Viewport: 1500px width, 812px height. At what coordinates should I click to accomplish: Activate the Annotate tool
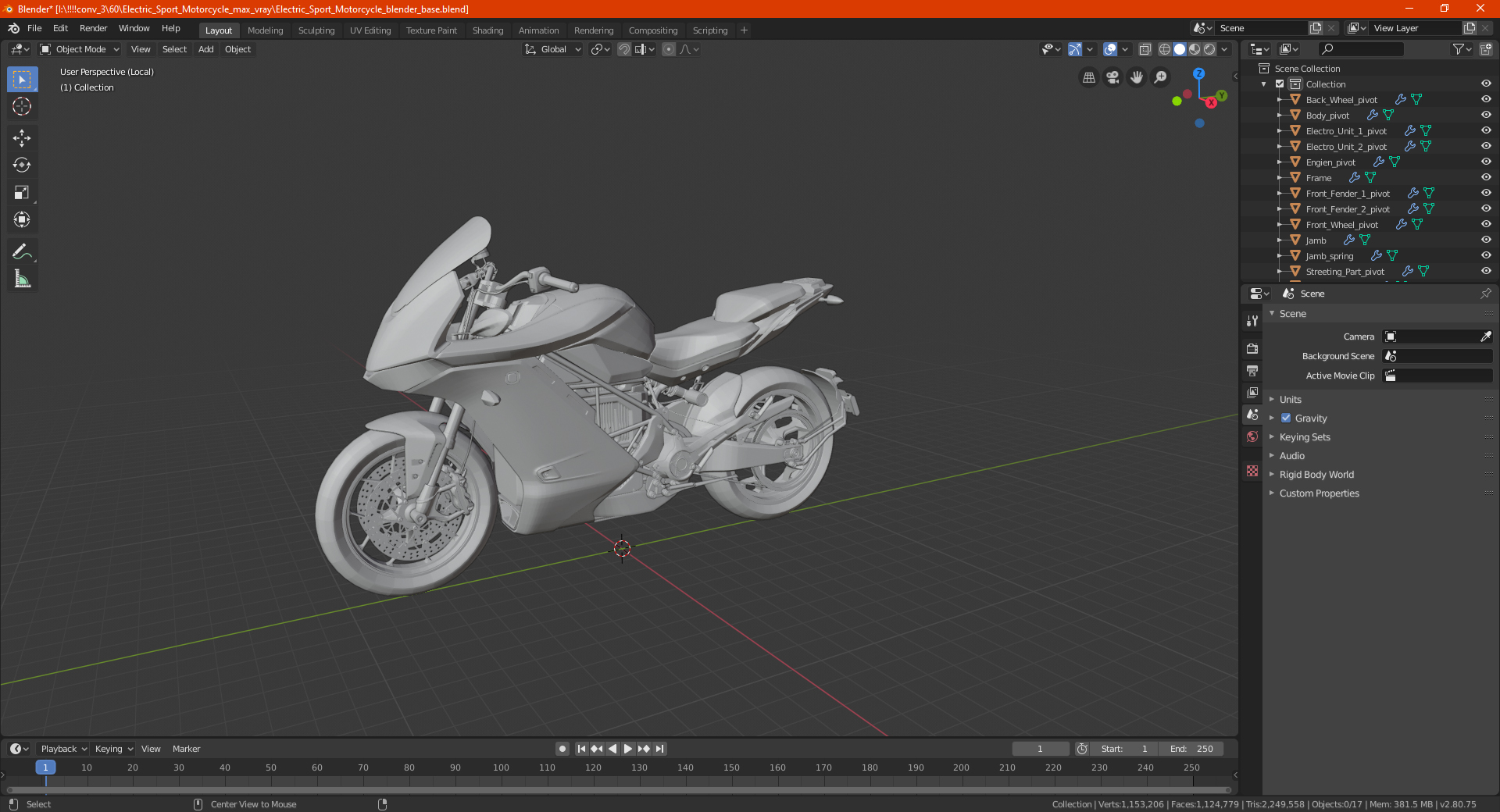click(x=22, y=251)
